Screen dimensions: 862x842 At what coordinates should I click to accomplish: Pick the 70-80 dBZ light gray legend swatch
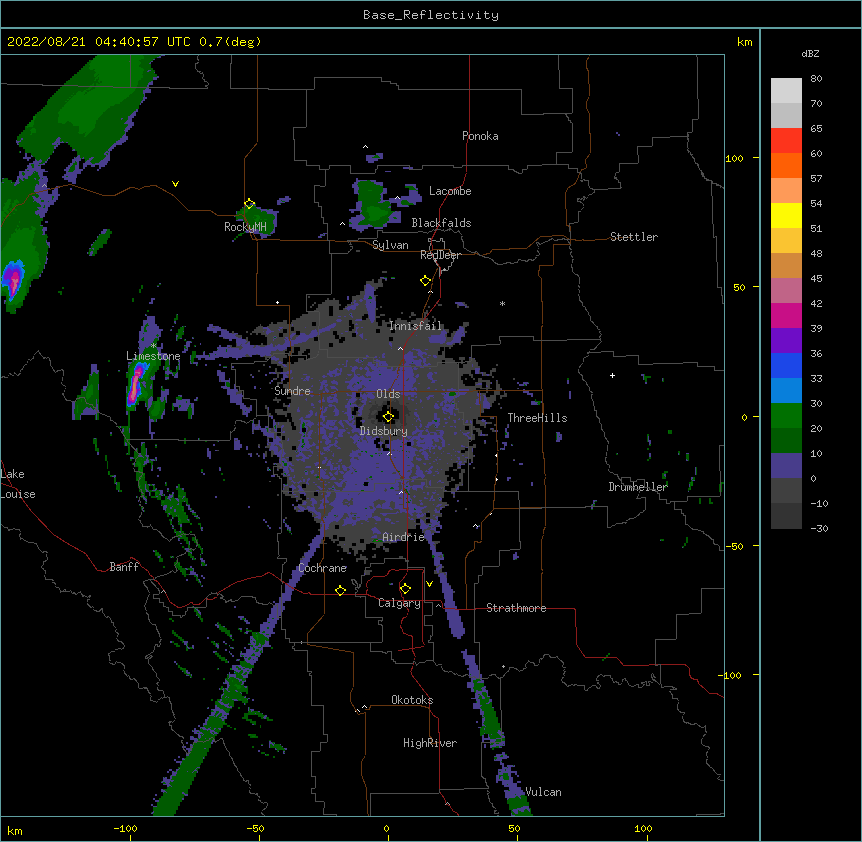click(x=786, y=90)
